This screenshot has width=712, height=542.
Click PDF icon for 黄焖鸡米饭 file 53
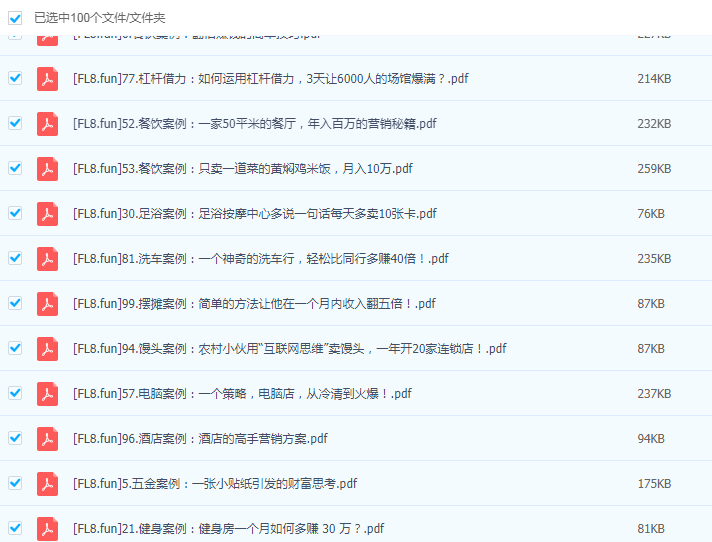click(47, 169)
